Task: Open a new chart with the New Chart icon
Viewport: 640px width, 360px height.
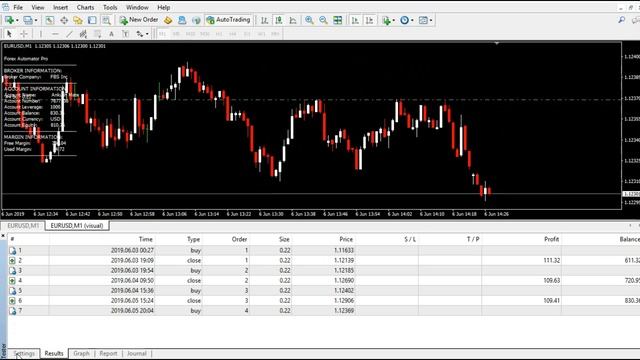Action: coord(9,20)
